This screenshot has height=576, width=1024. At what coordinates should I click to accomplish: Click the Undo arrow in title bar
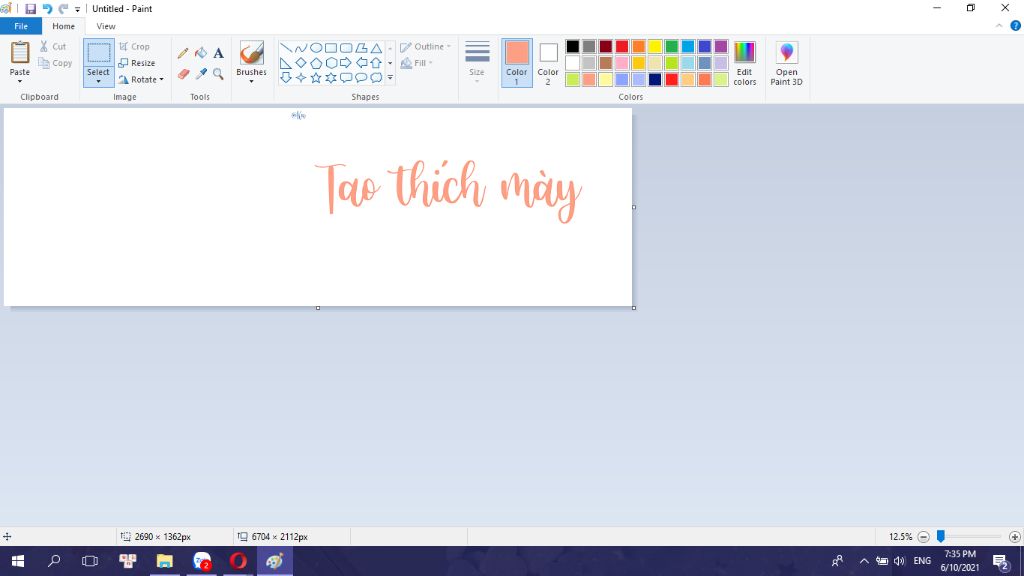47,8
